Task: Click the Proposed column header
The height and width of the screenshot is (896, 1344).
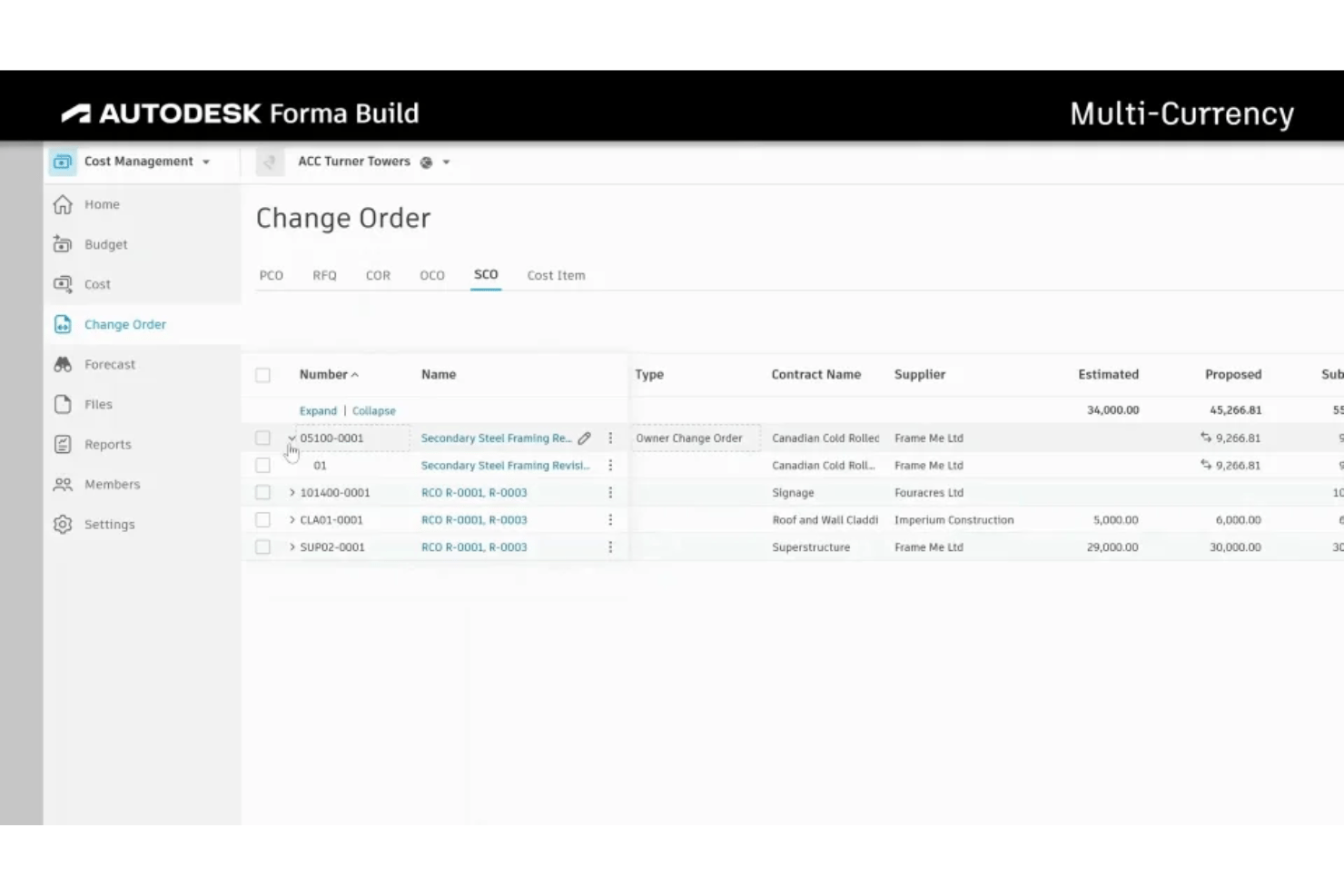Action: tap(1233, 374)
